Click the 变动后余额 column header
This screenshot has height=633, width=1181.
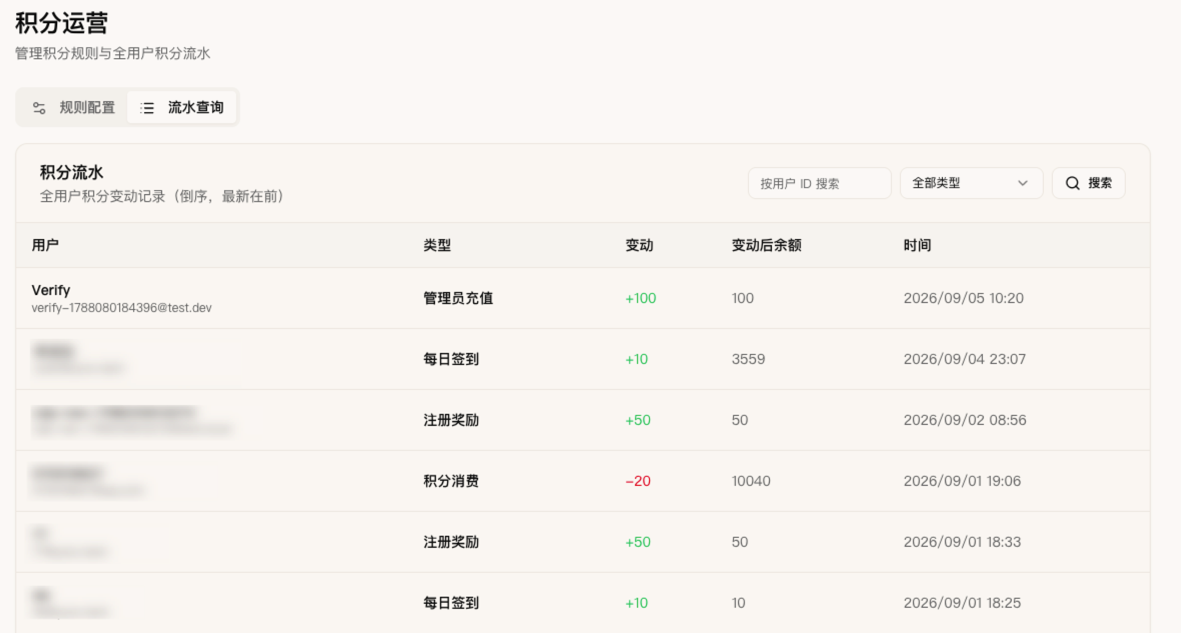coord(766,245)
